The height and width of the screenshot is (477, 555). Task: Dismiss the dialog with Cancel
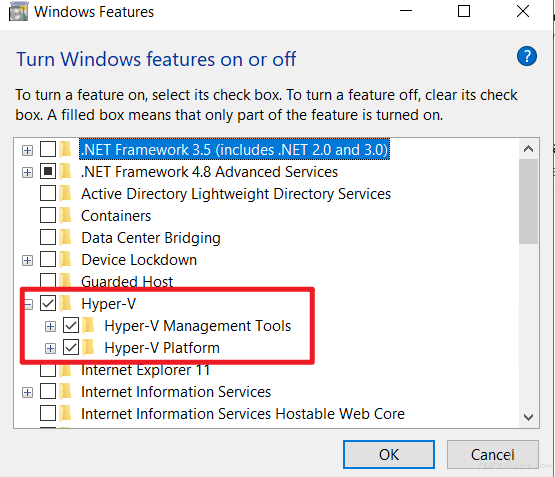(492, 454)
